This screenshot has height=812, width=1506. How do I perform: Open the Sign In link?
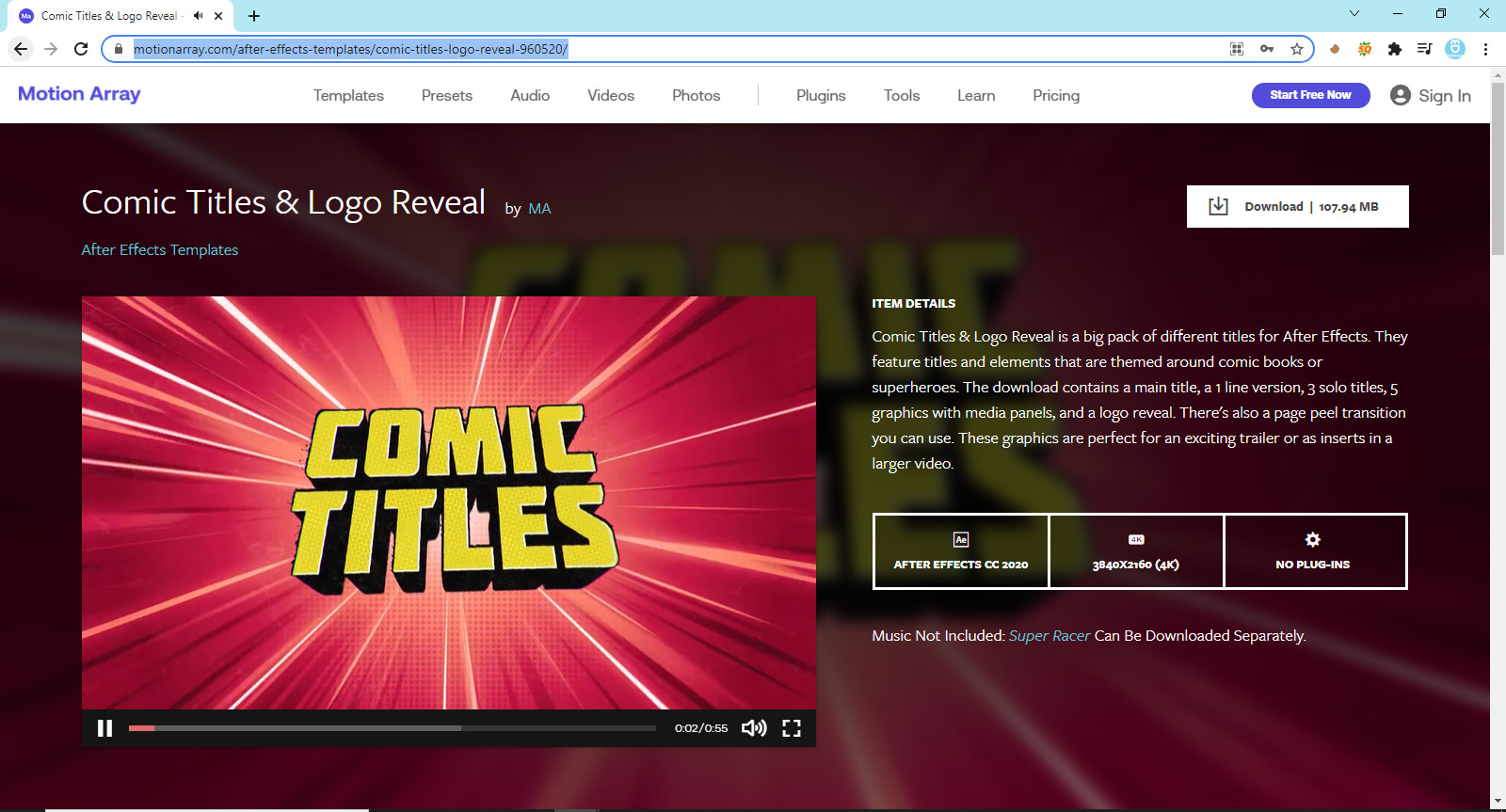tap(1444, 95)
